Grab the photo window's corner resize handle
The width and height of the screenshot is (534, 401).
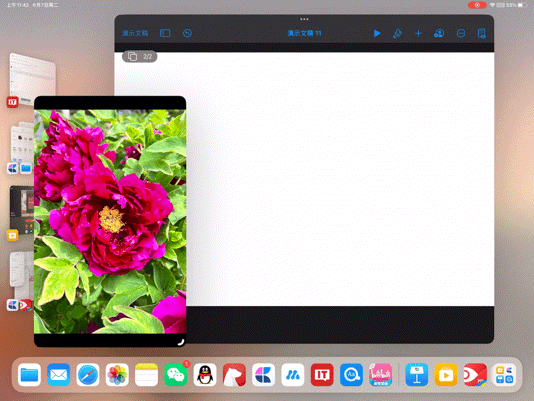coord(181,342)
